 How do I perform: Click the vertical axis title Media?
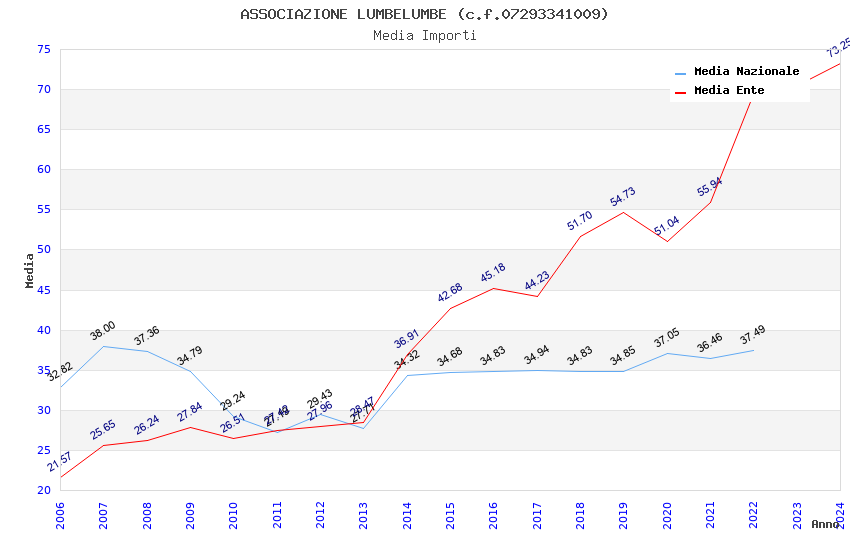point(29,270)
